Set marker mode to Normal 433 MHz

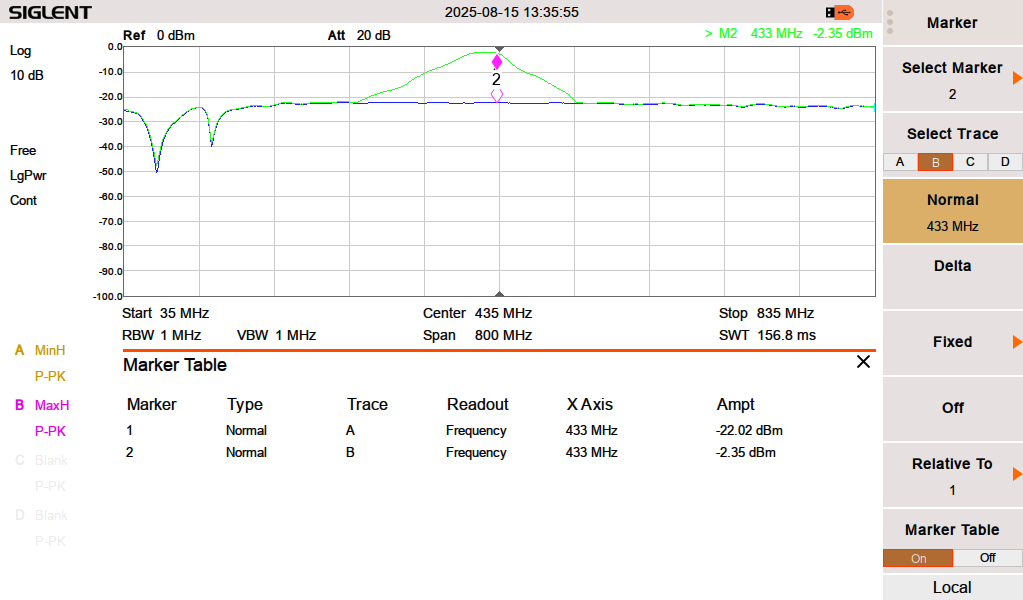coord(953,211)
